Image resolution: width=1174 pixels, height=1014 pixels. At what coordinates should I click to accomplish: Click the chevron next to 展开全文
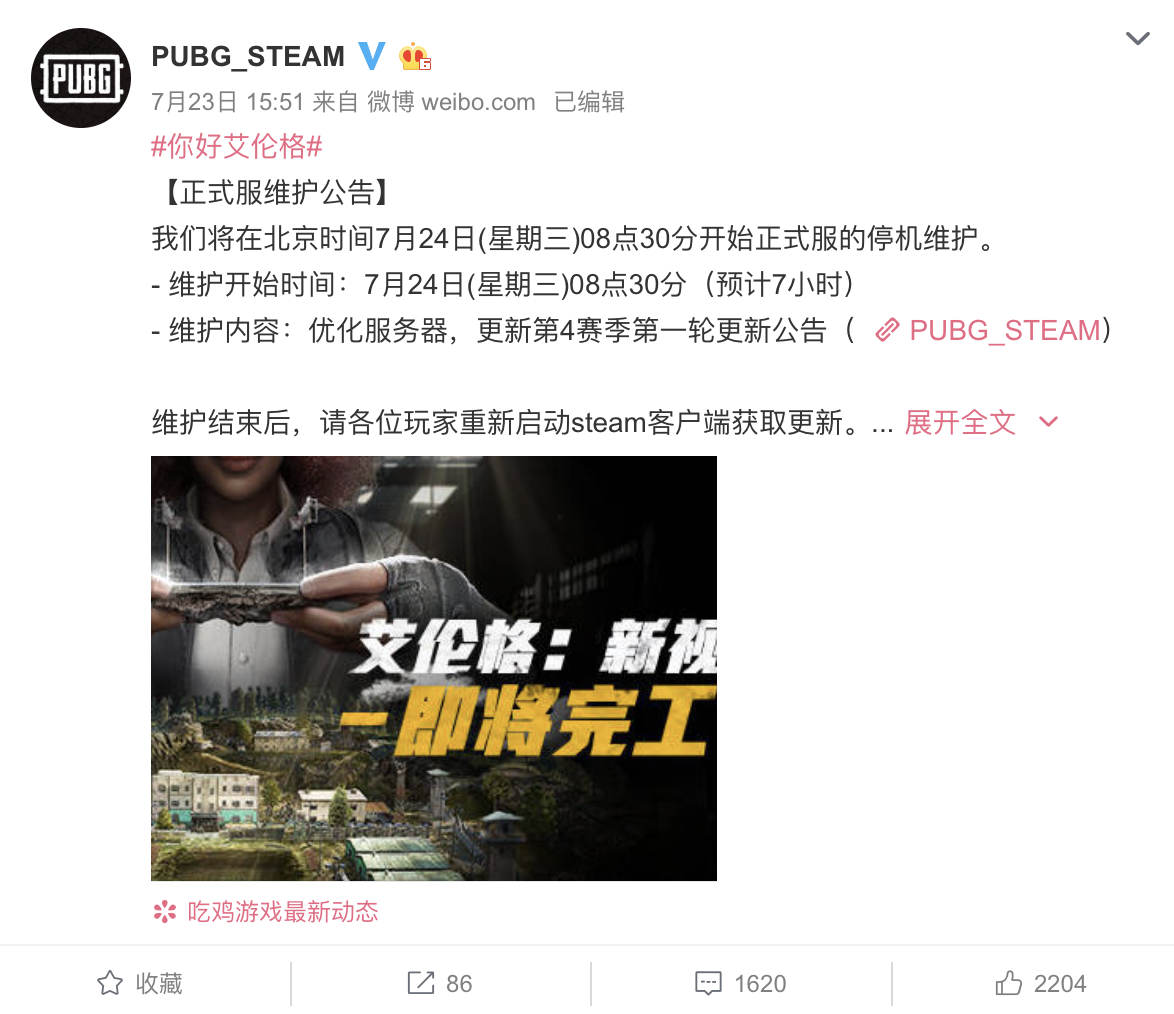(1048, 422)
